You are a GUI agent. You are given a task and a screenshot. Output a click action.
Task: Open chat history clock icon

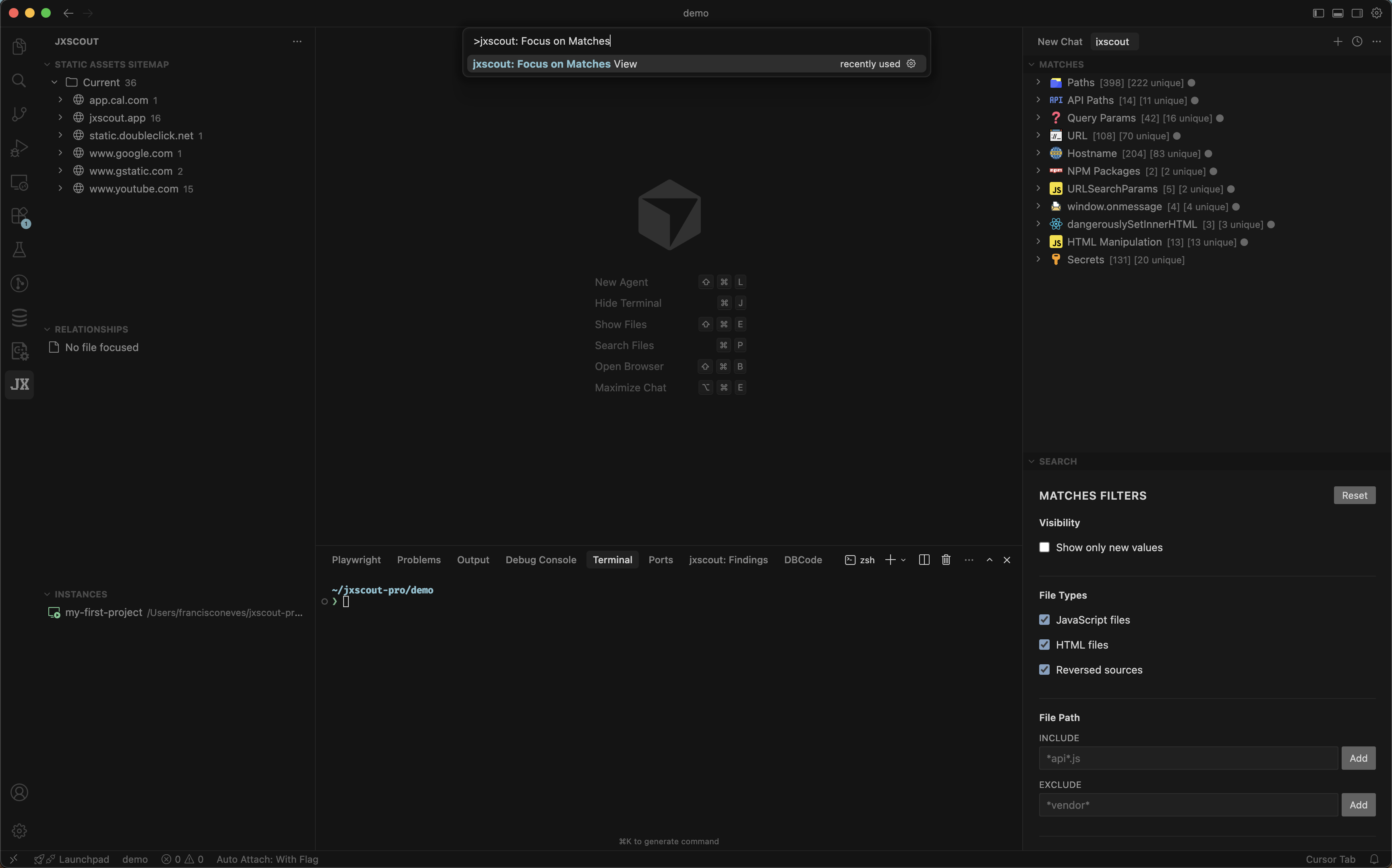1357,41
